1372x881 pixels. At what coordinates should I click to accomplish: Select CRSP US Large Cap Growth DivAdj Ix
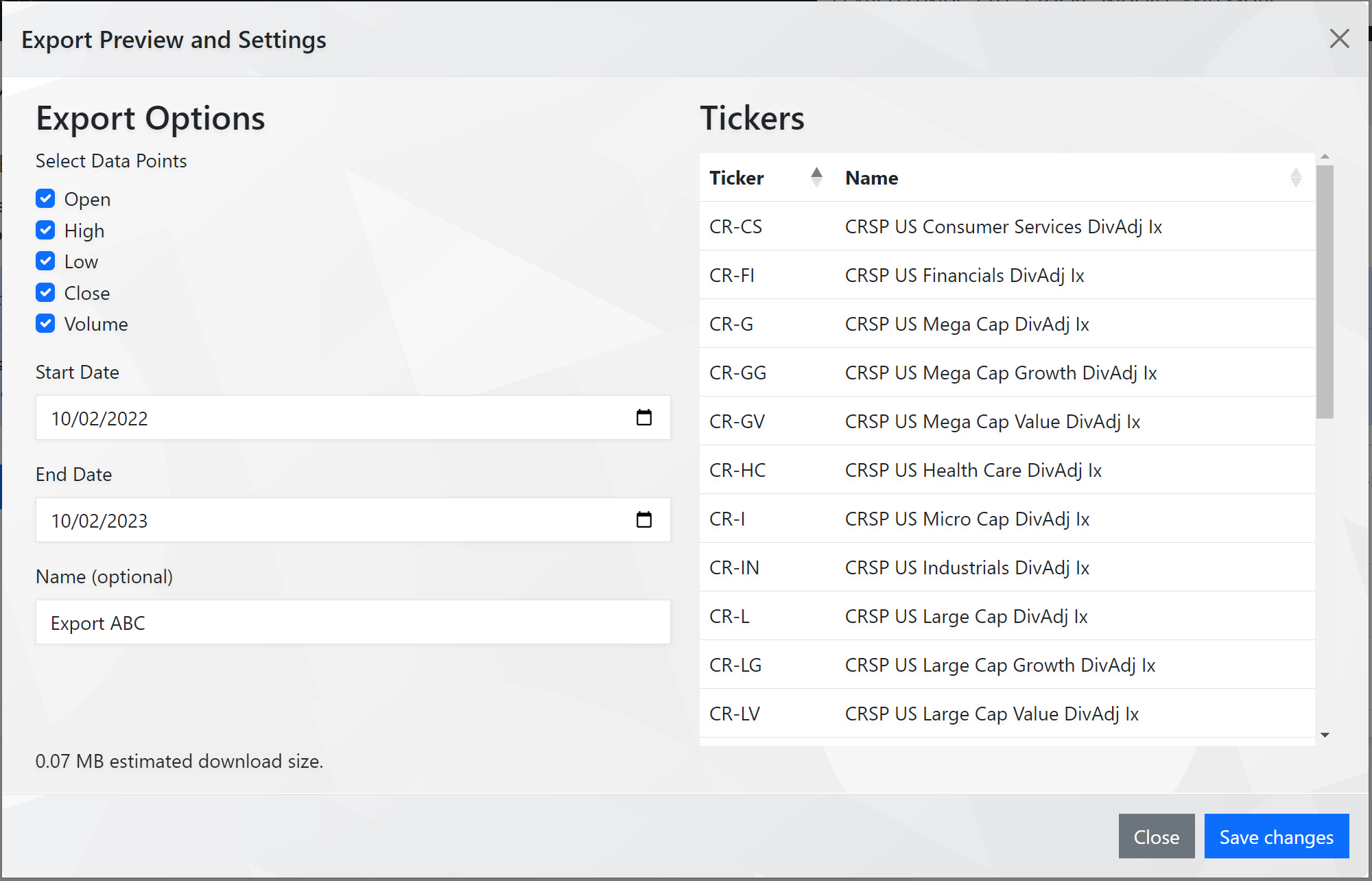[1000, 665]
